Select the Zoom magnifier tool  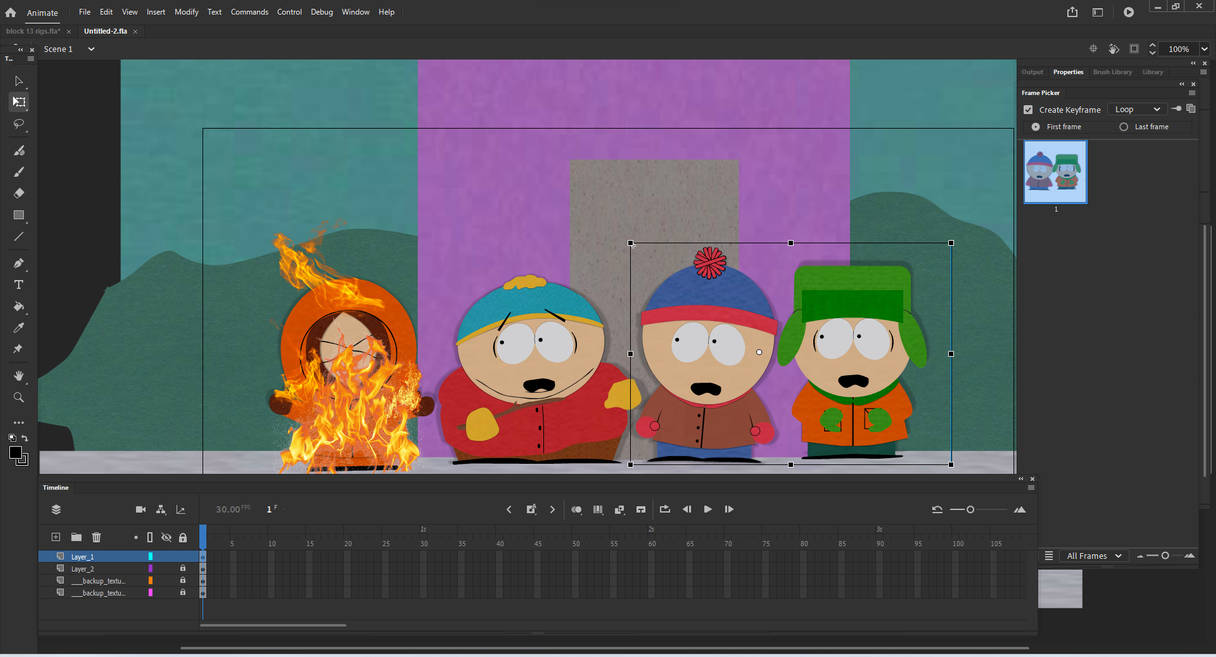pyautogui.click(x=18, y=397)
